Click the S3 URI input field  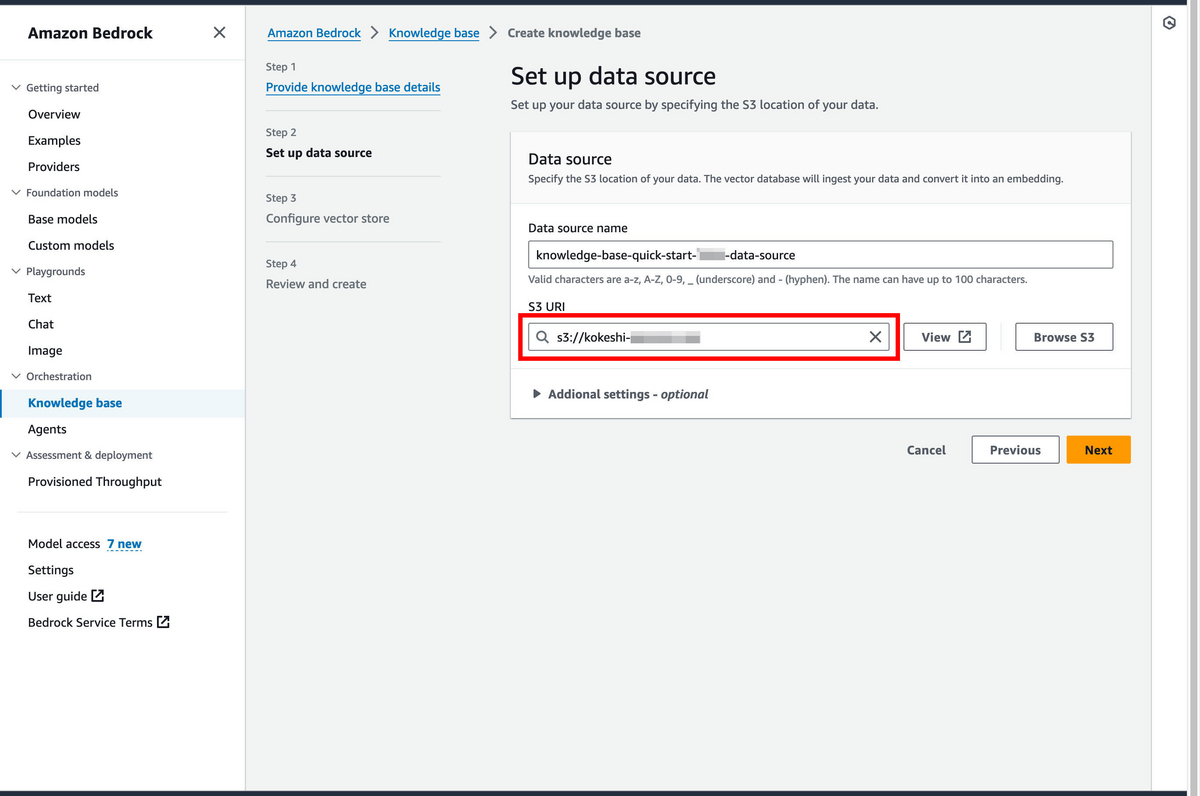click(x=707, y=337)
